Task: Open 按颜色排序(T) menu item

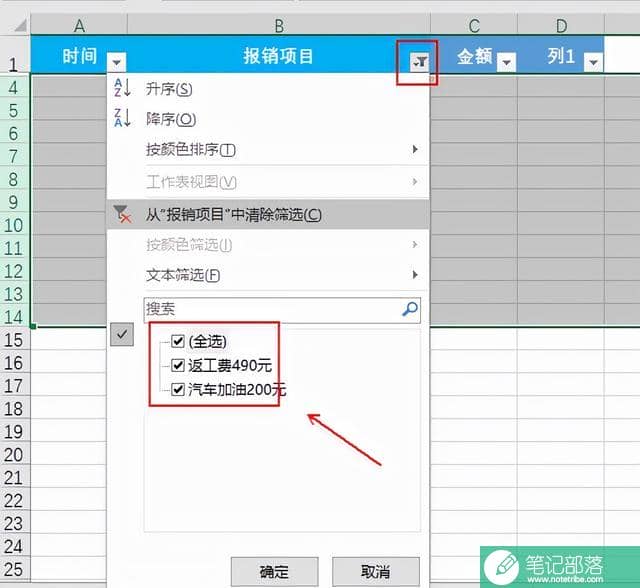Action: click(x=268, y=150)
